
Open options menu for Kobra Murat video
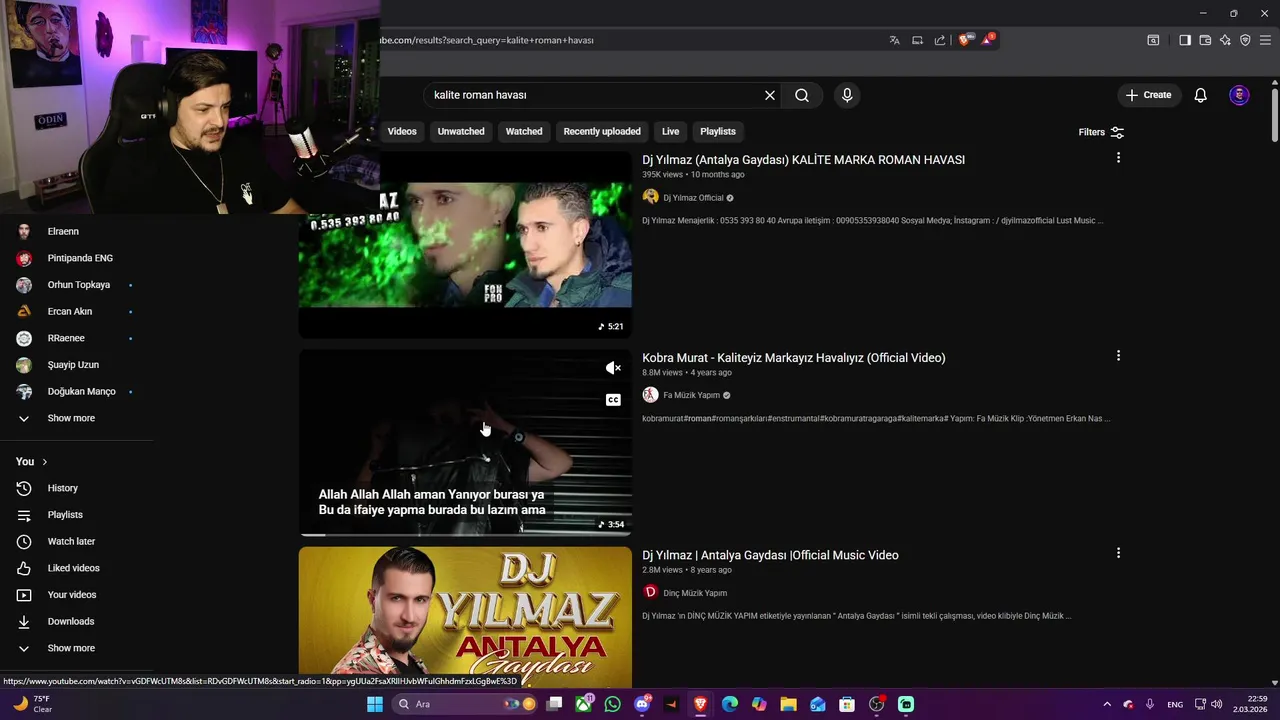pyautogui.click(x=1118, y=356)
